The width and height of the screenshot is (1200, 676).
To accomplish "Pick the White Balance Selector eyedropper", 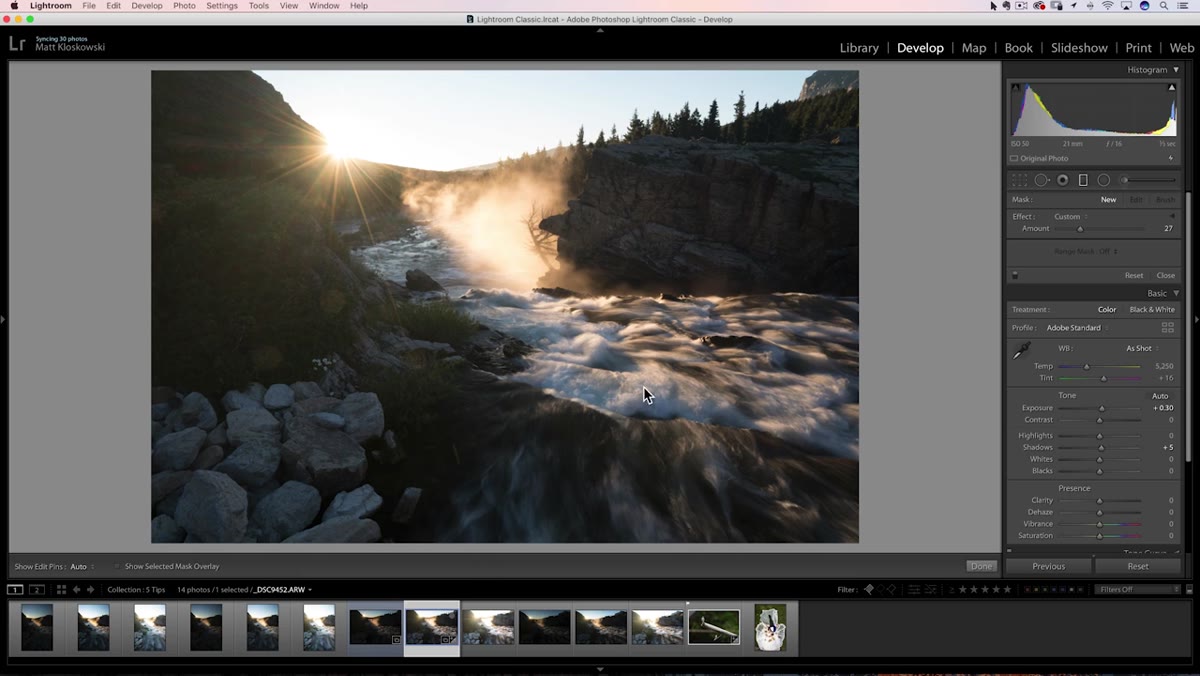I will (1021, 351).
